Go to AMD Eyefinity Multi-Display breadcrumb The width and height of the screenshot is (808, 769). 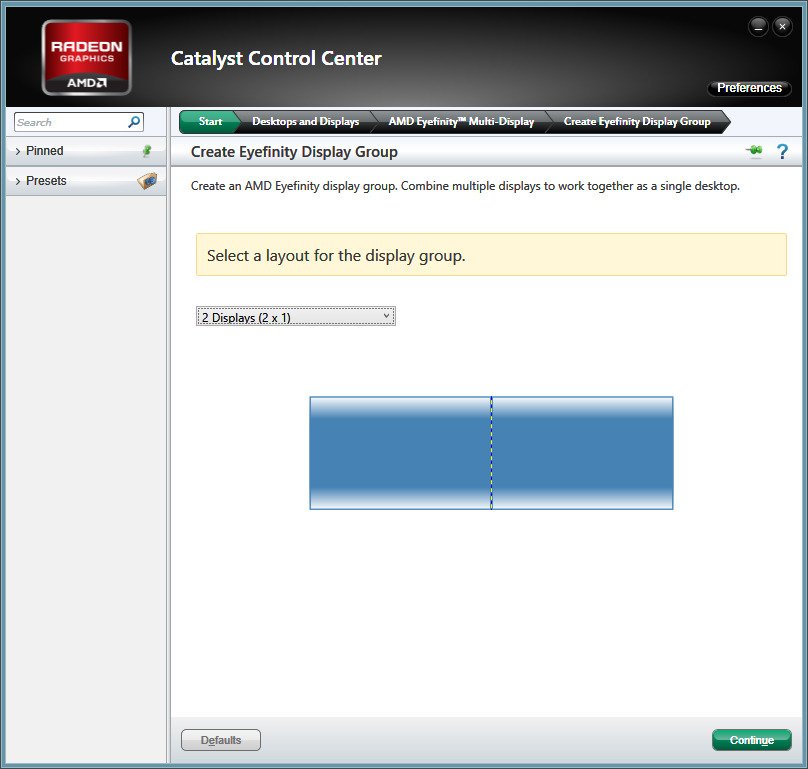[461, 122]
